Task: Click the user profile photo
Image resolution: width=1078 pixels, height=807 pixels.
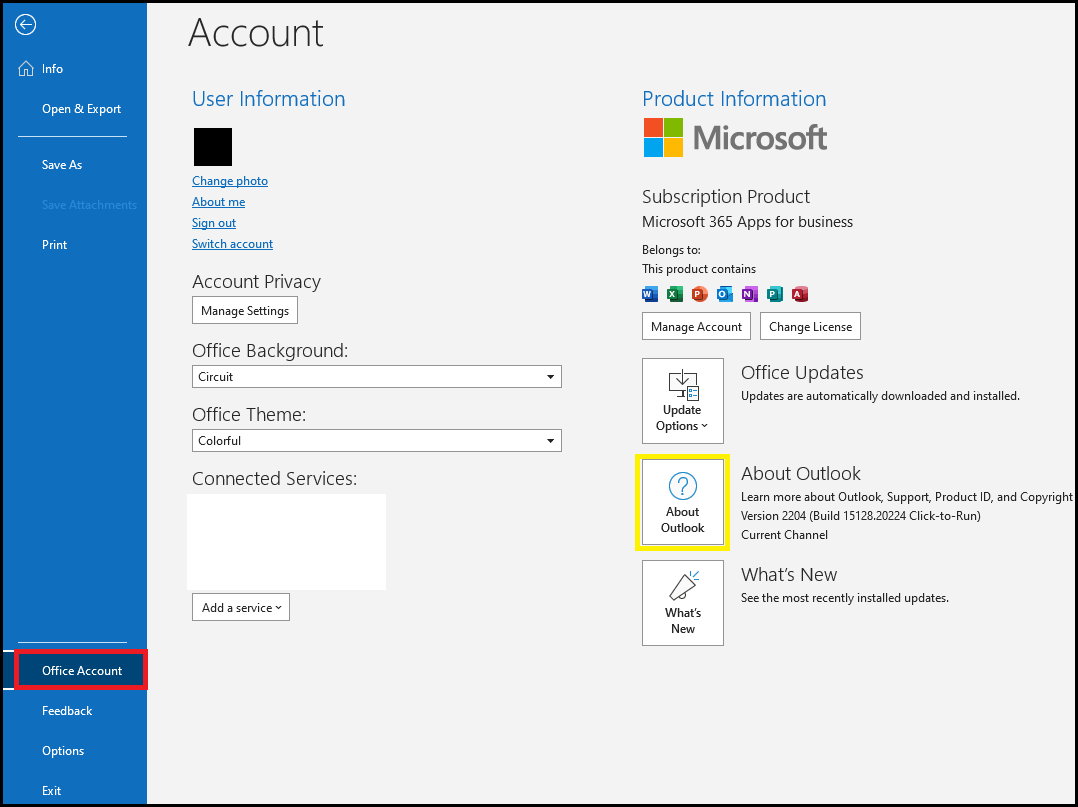Action: pyautogui.click(x=213, y=147)
